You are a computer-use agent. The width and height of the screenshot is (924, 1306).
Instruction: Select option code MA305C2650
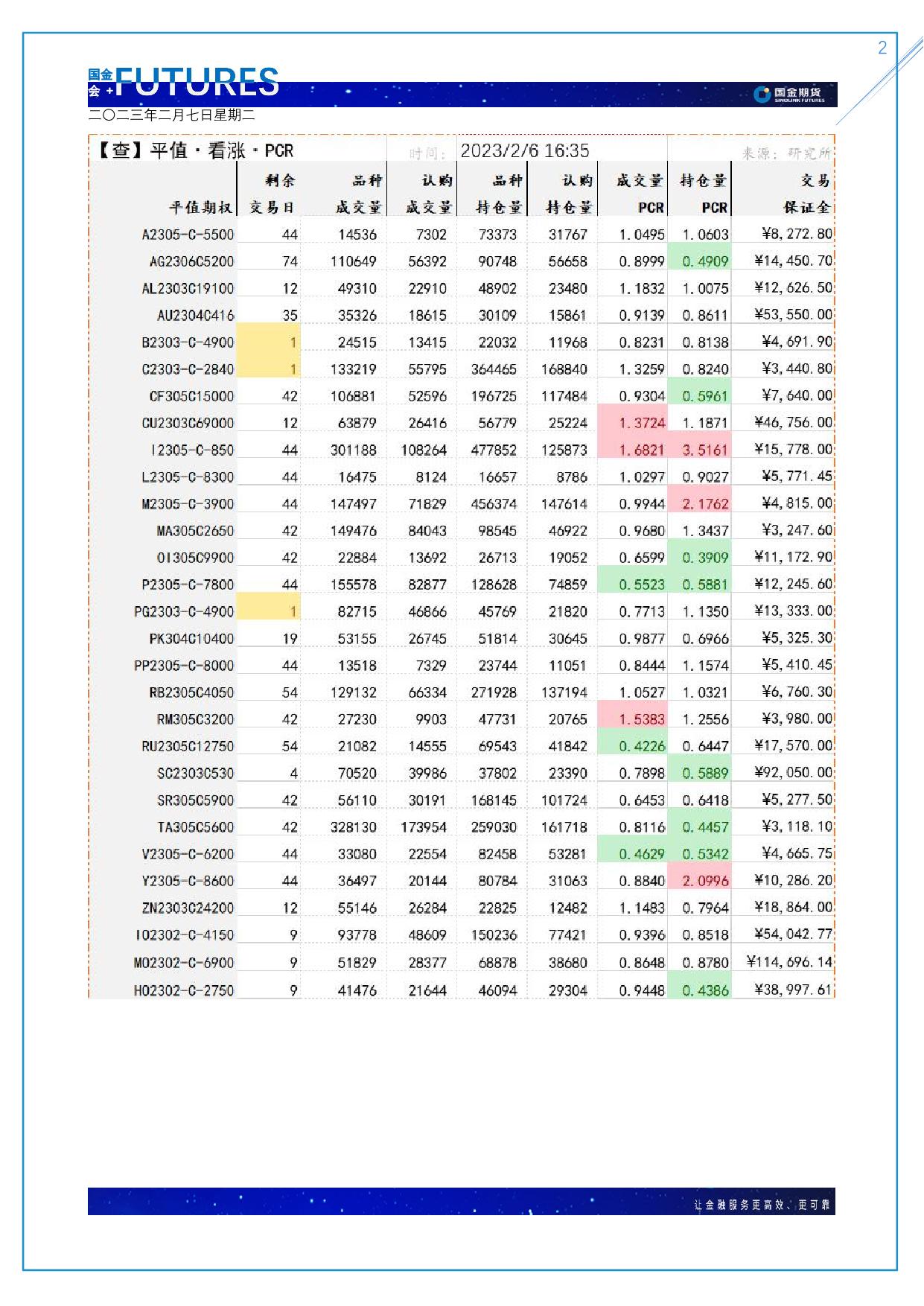[x=195, y=531]
